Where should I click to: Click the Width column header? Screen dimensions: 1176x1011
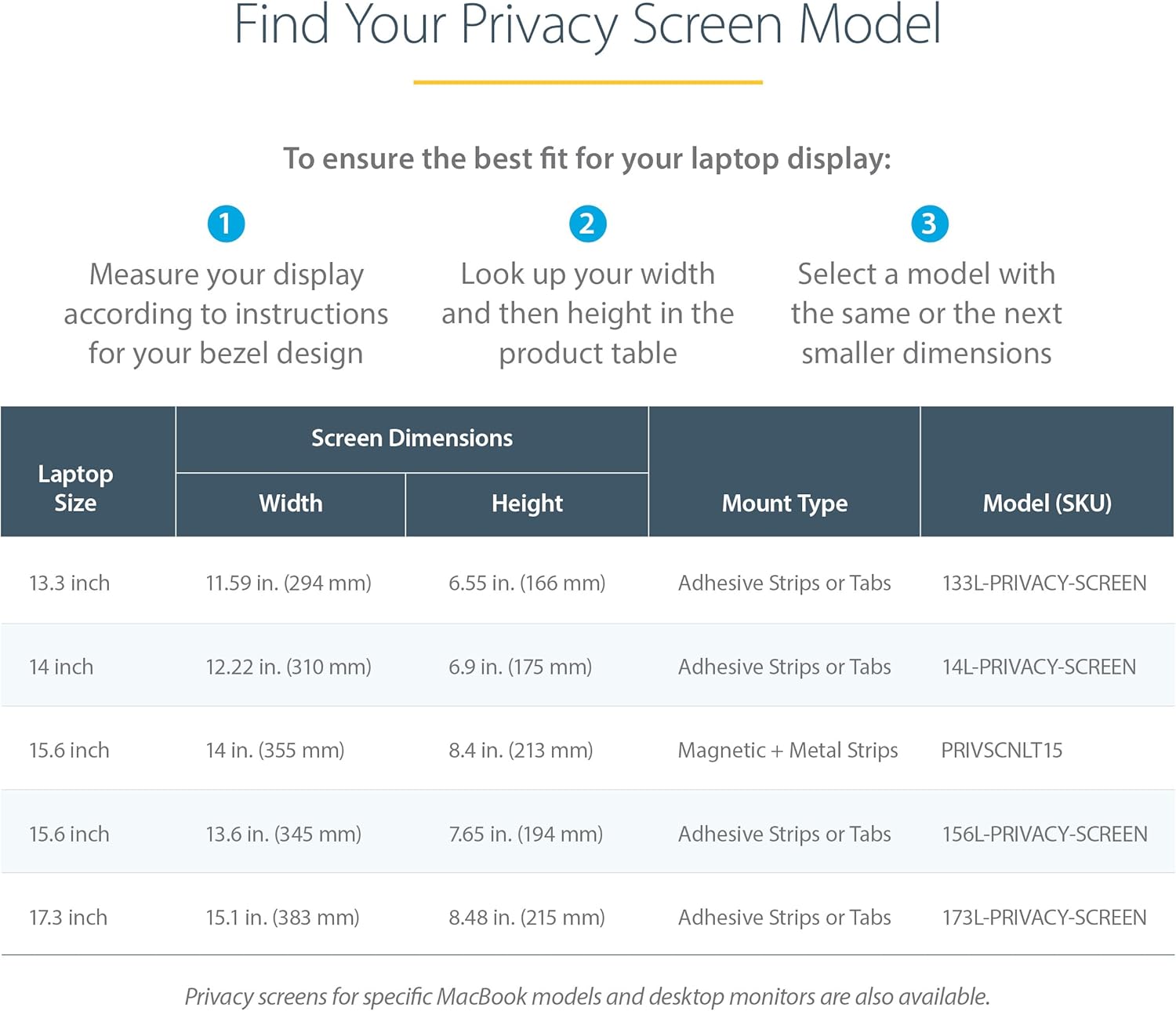point(290,504)
